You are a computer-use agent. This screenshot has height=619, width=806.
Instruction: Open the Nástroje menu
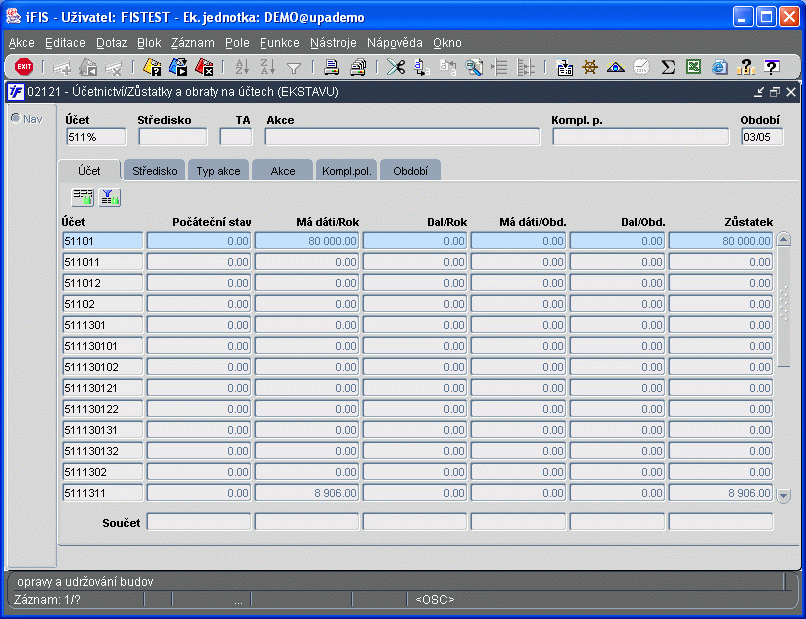pos(333,43)
